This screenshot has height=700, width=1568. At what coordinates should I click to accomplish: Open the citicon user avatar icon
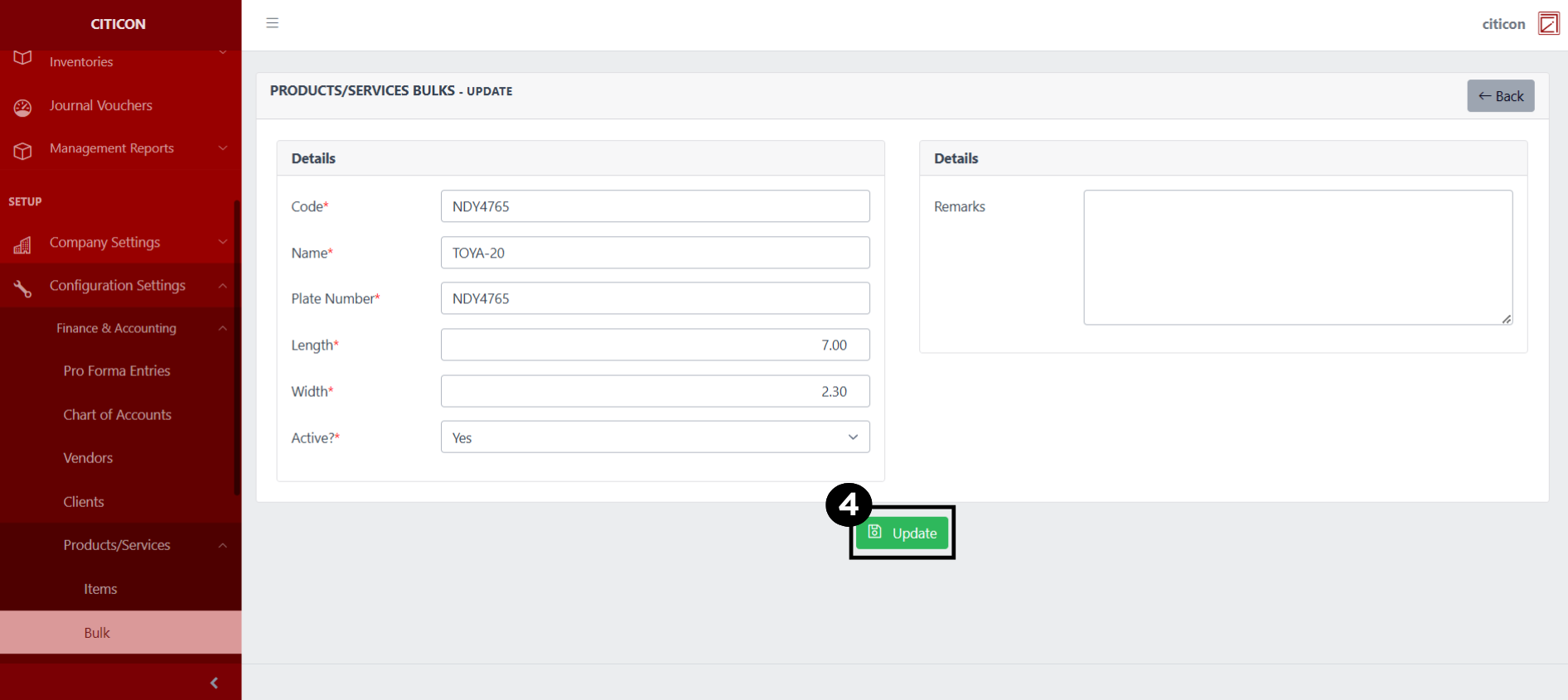1548,23
